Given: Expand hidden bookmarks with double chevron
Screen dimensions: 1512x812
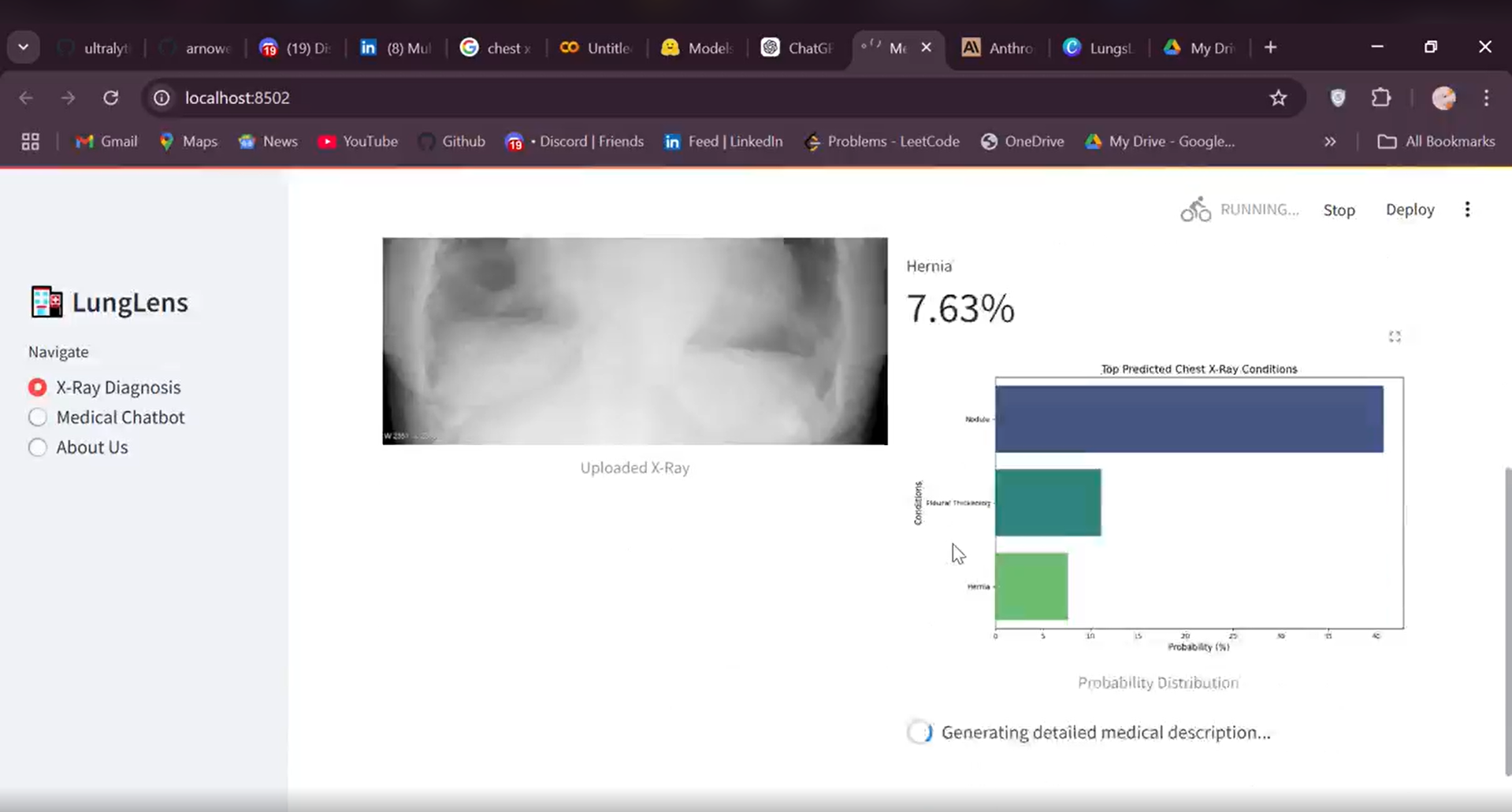Looking at the screenshot, I should coord(1329,142).
